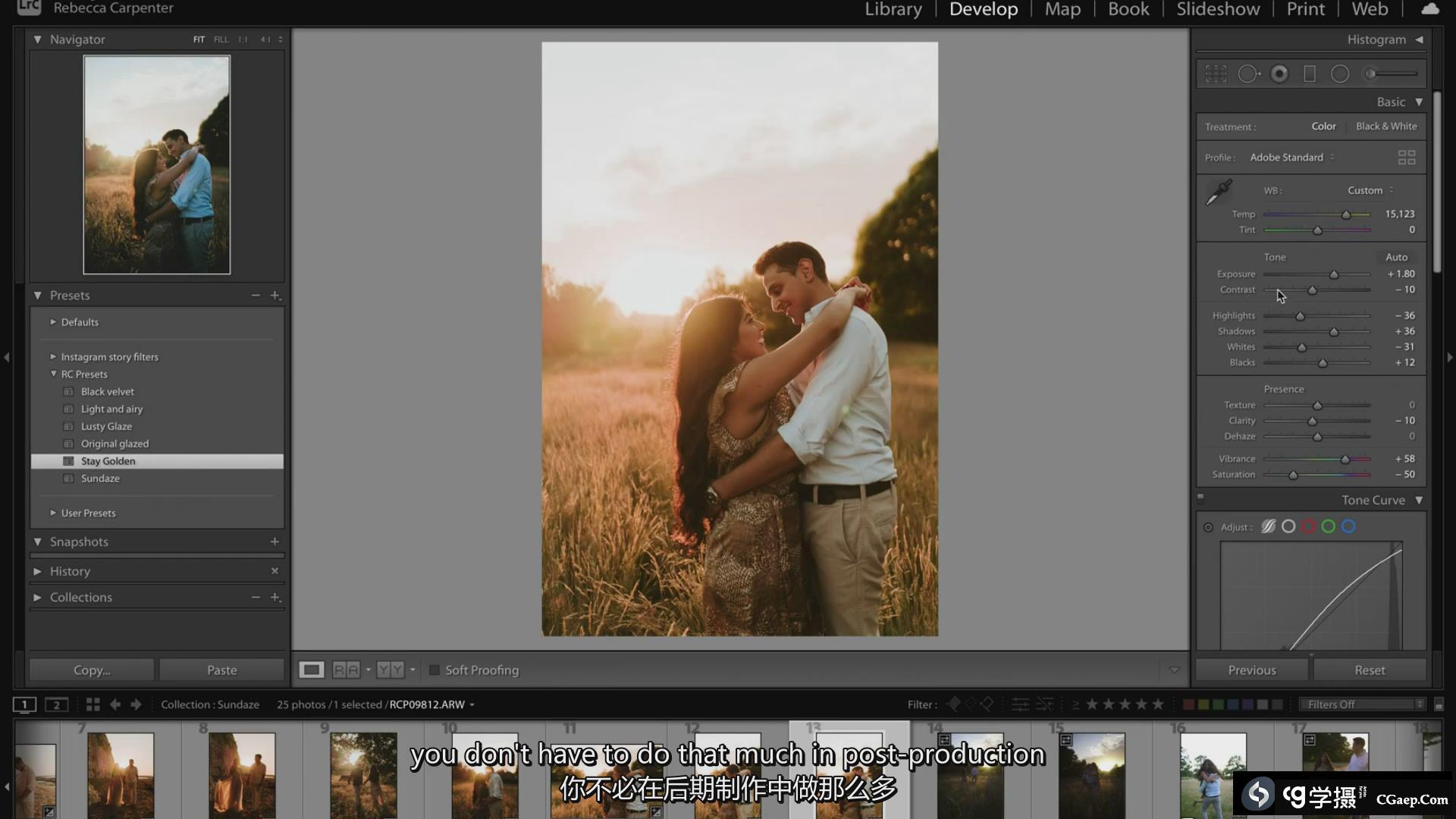
Task: Open the Profile Browser grid icon
Action: 1406,158
